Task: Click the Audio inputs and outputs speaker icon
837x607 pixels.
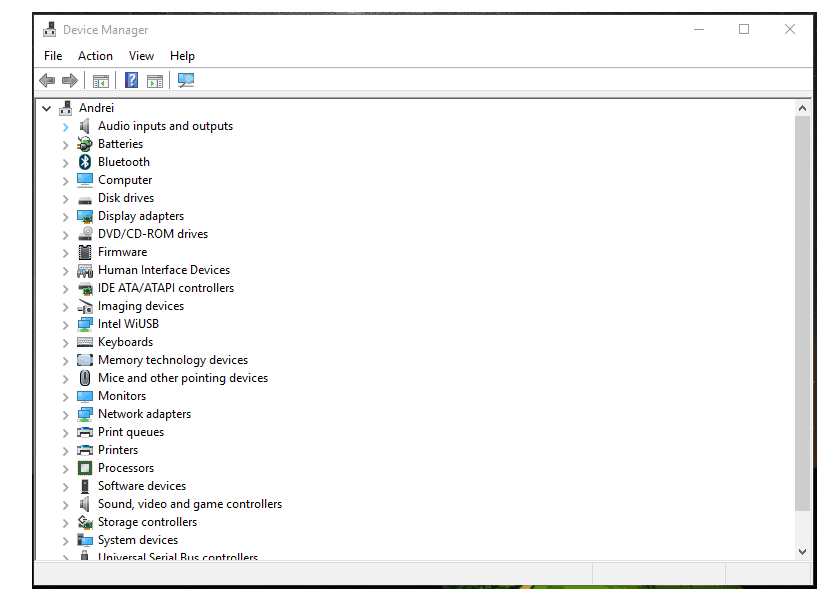Action: pos(84,126)
